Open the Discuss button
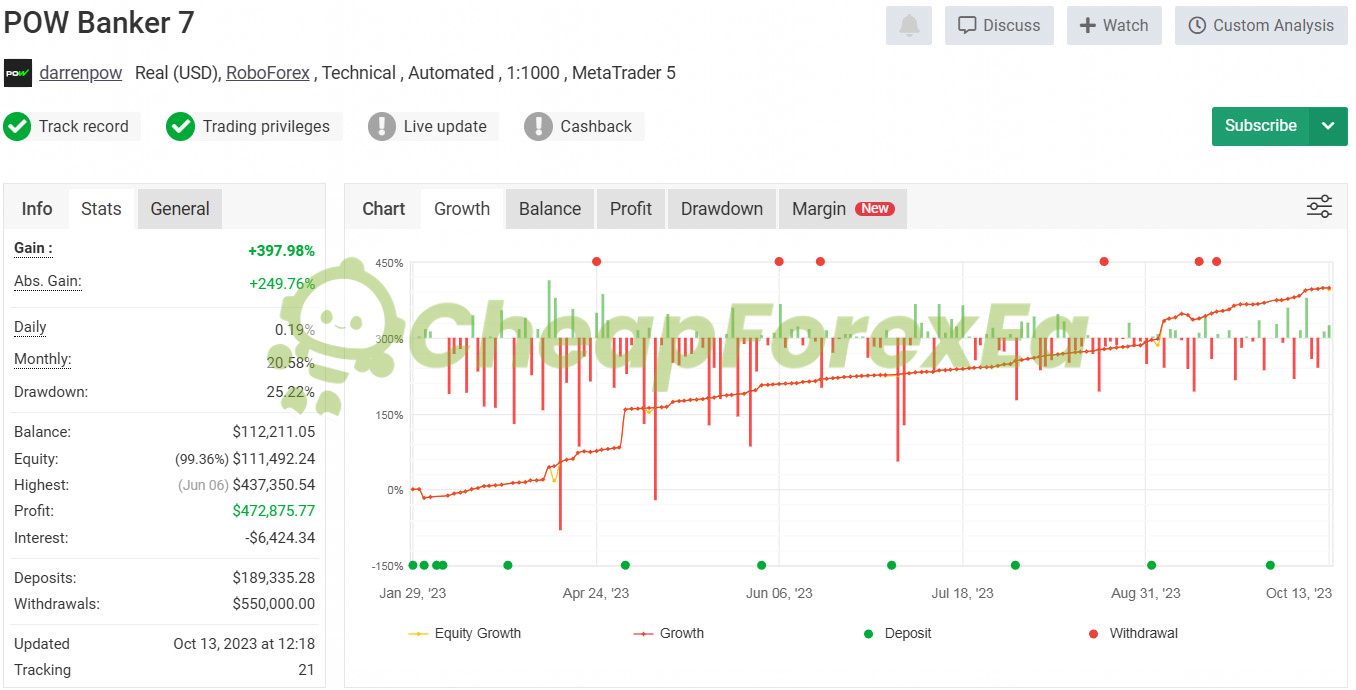Screen dimensions: 1356x690 (x=999, y=25)
